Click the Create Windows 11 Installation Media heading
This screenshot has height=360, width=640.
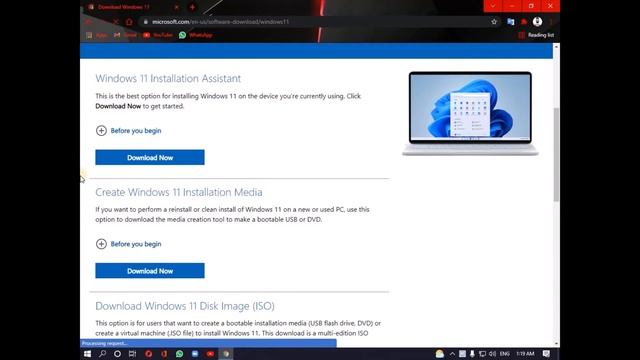point(179,192)
